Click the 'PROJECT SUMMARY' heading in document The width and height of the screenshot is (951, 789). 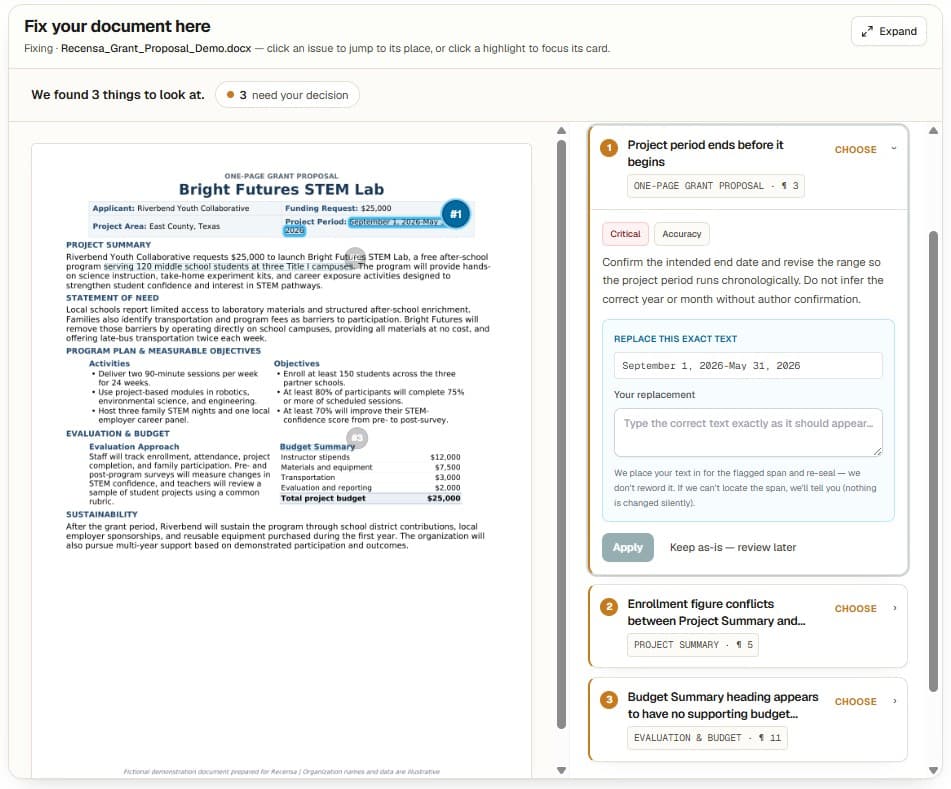click(x=109, y=244)
